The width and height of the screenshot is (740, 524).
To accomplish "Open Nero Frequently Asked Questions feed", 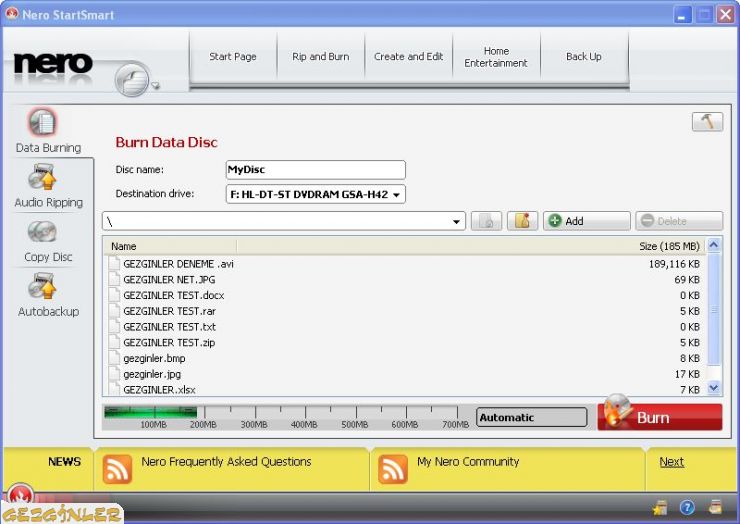I will pos(227,462).
